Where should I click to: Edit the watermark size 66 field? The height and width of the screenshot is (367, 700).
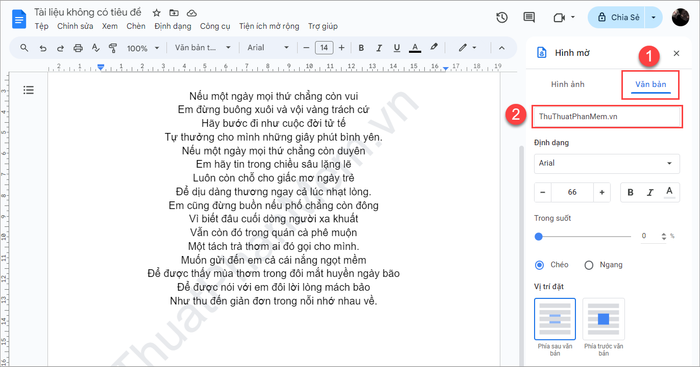572,192
